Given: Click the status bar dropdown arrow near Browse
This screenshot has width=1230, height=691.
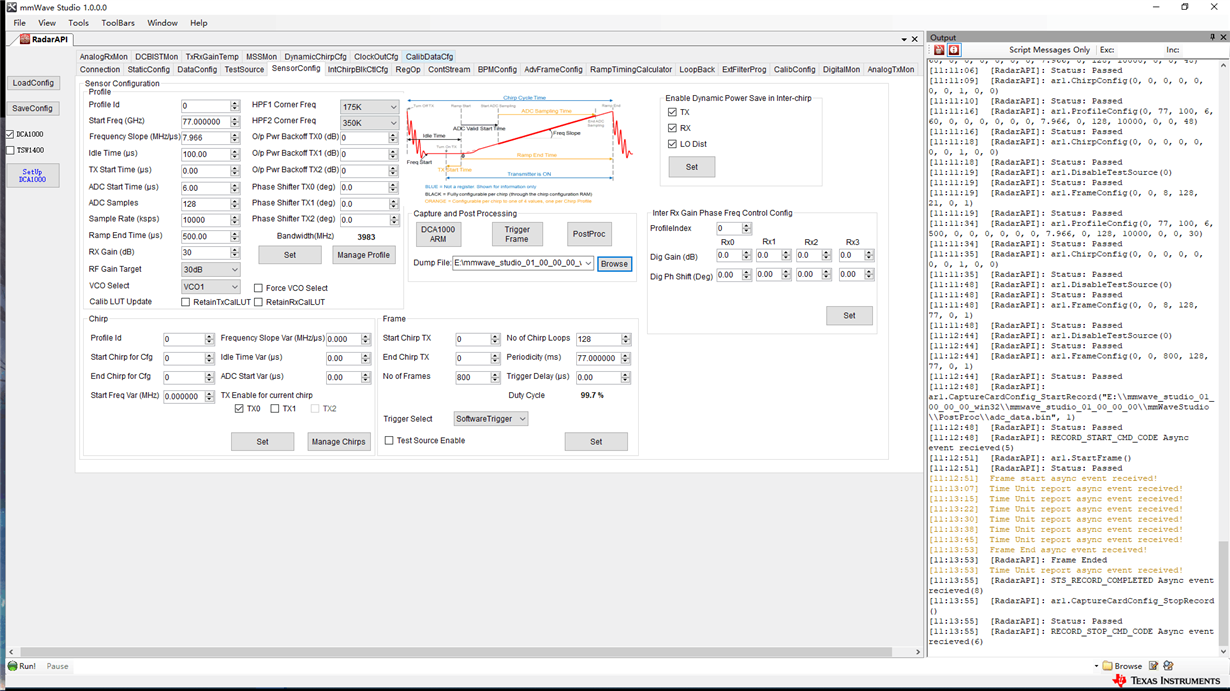Looking at the screenshot, I should click(1097, 666).
